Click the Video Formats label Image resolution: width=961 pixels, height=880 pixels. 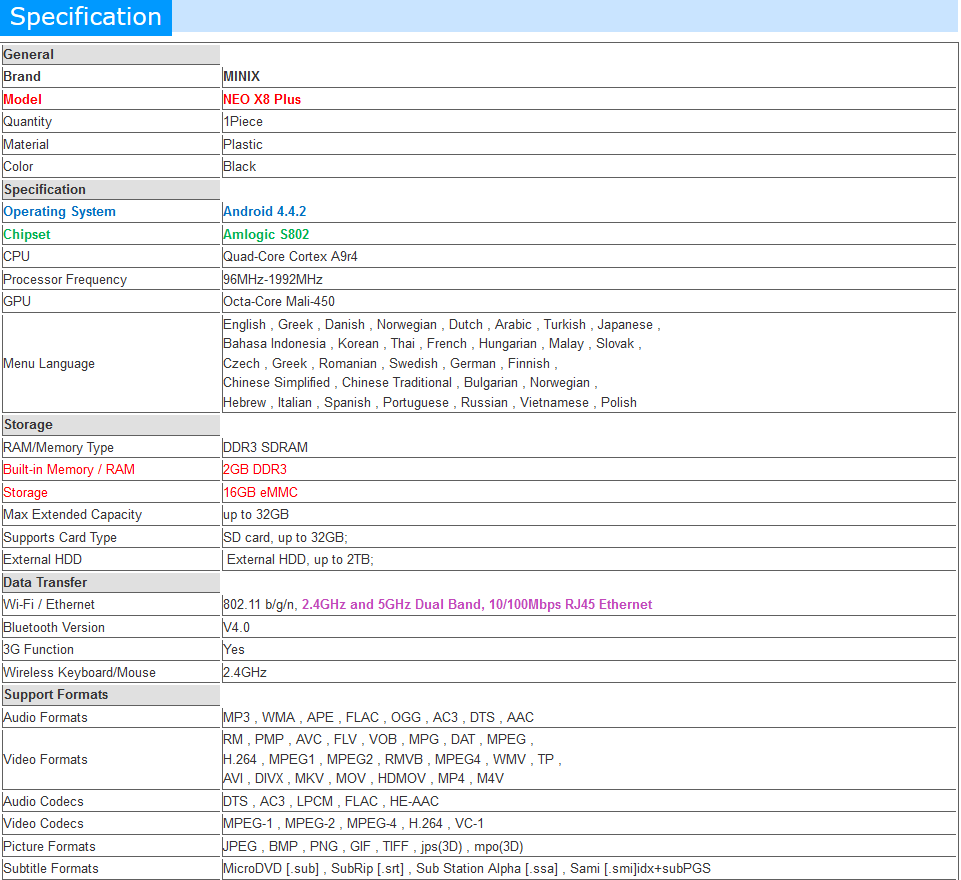(x=45, y=760)
